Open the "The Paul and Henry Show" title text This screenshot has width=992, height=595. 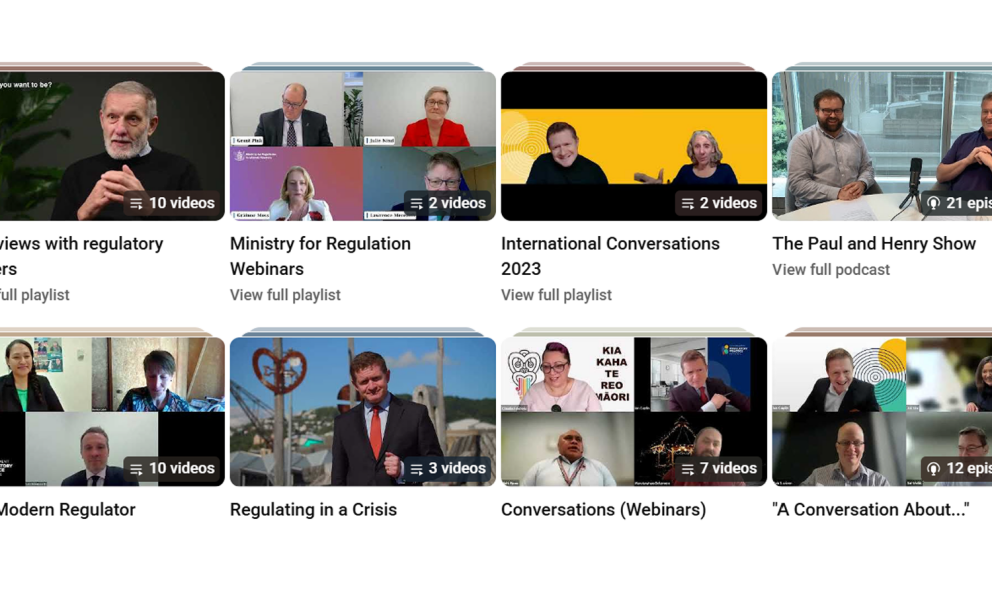point(874,243)
